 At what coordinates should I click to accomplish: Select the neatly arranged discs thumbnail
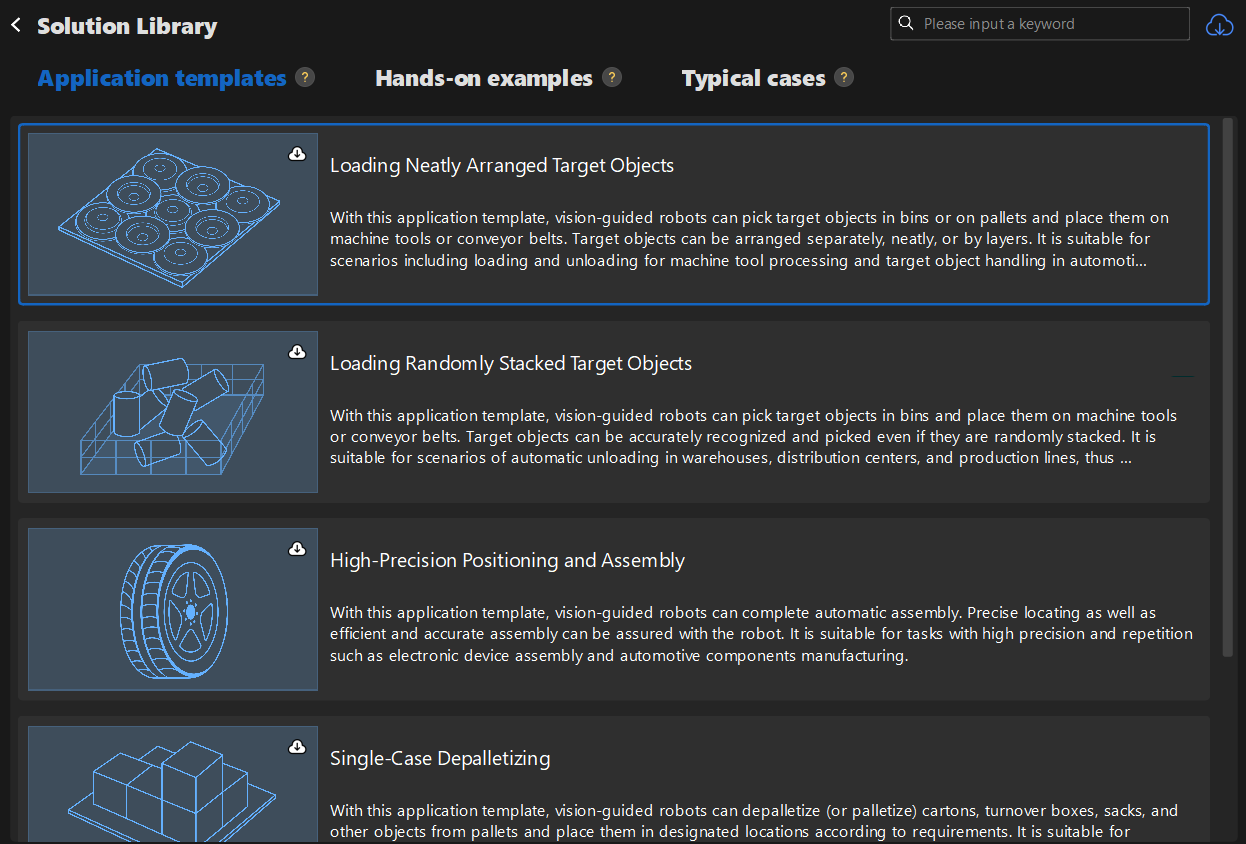(173, 214)
